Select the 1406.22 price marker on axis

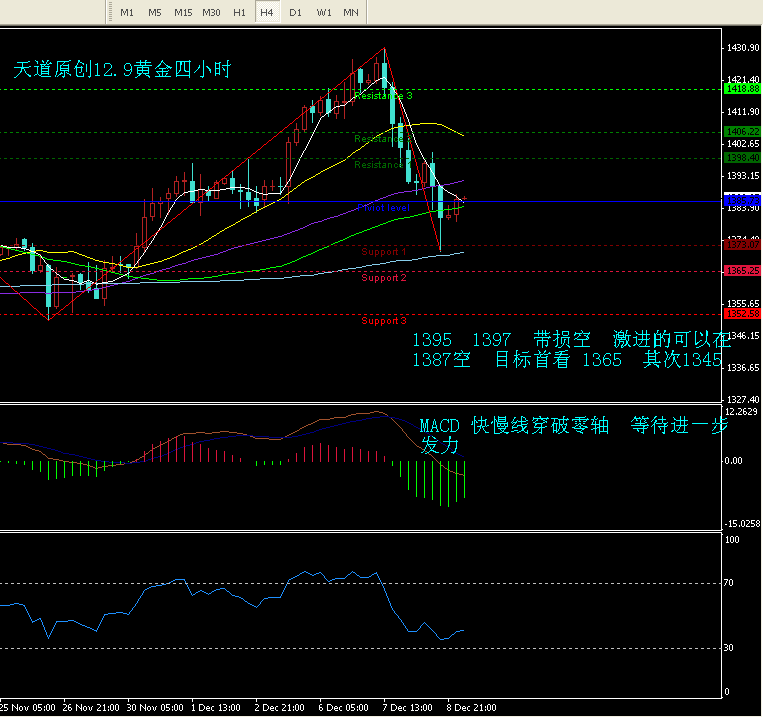(x=742, y=132)
